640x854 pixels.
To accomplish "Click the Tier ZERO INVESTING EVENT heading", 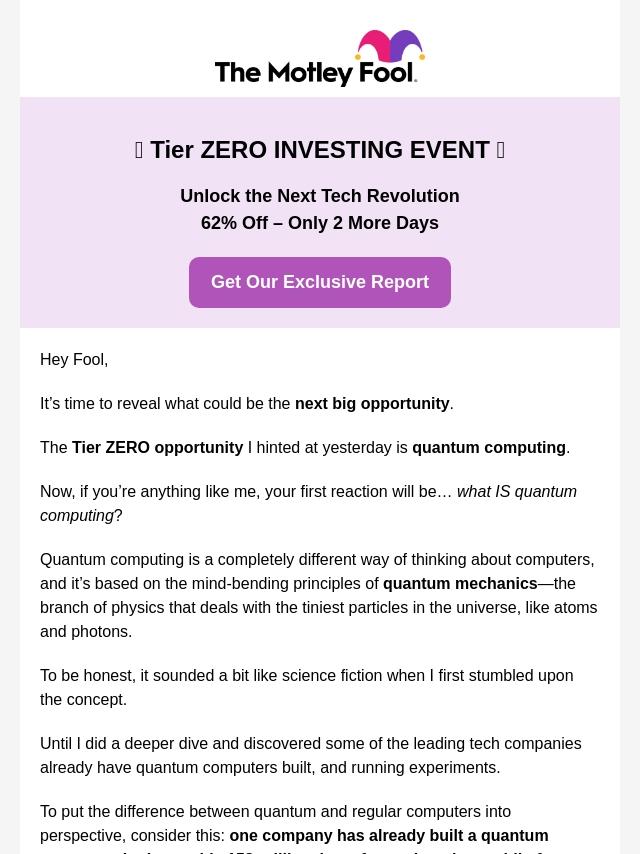I will (x=320, y=150).
